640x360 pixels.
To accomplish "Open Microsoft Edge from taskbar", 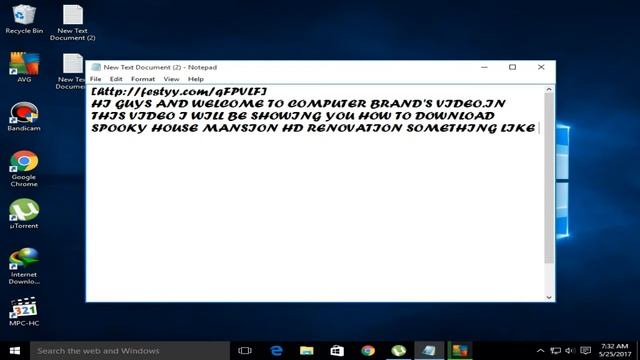I will [x=276, y=351].
